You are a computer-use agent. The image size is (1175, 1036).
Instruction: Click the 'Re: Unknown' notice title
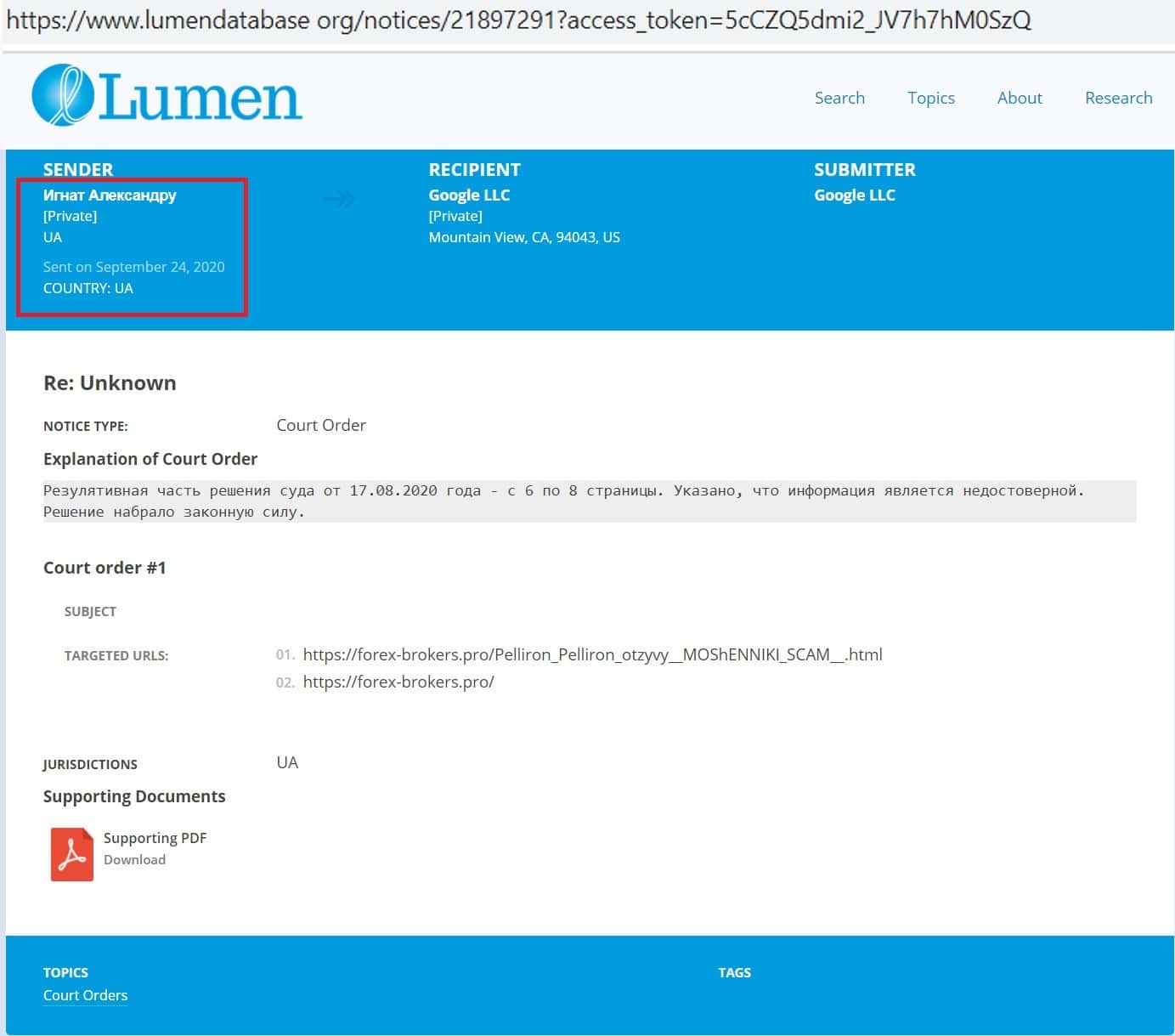pyautogui.click(x=110, y=382)
